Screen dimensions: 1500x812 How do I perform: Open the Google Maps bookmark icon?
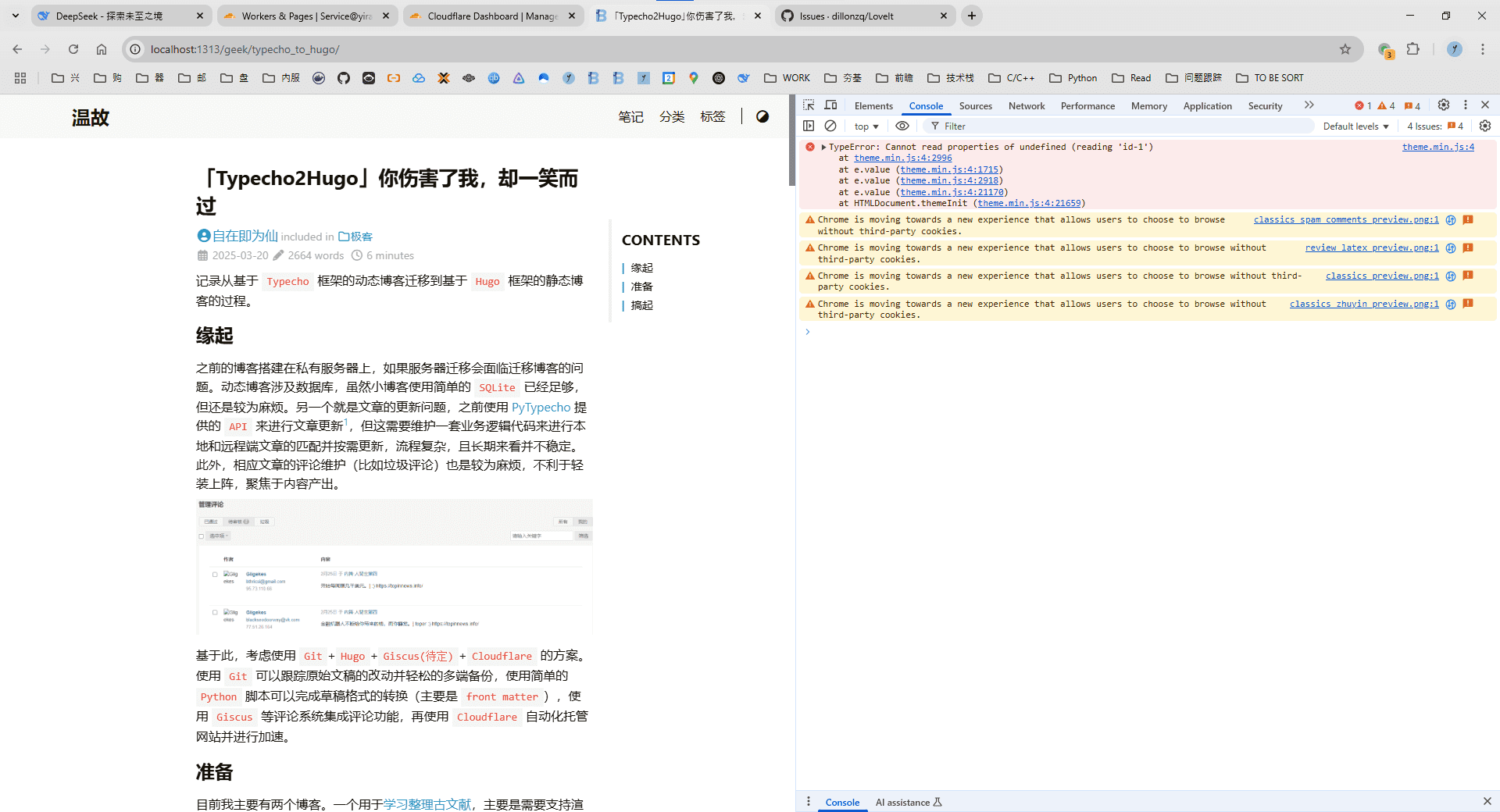pos(694,78)
